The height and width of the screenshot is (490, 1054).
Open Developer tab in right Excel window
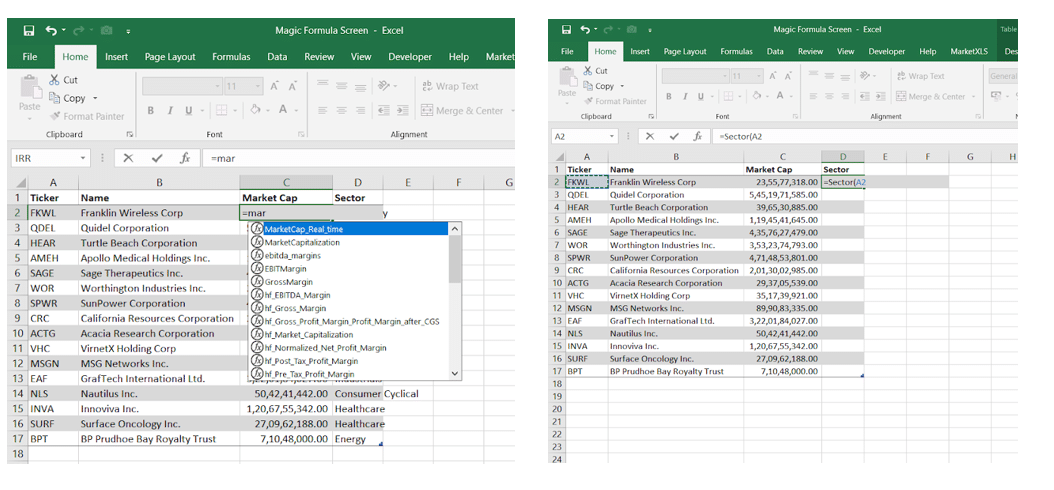(x=886, y=51)
